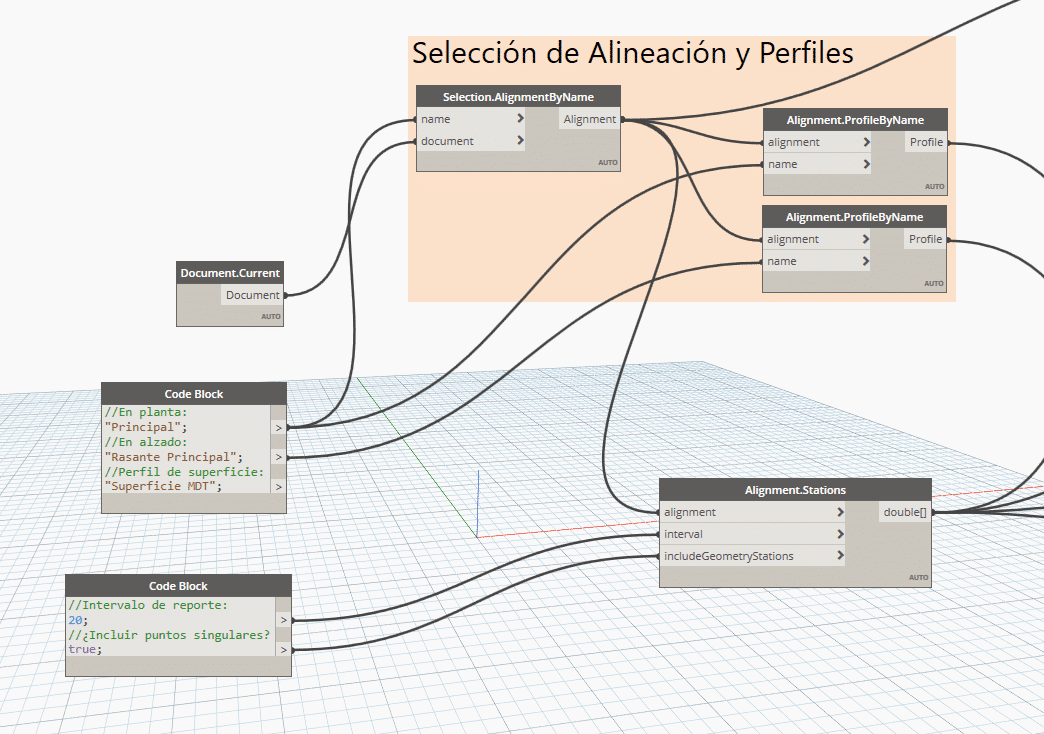
Task: Click the Document.Current node title bar
Action: tap(230, 273)
